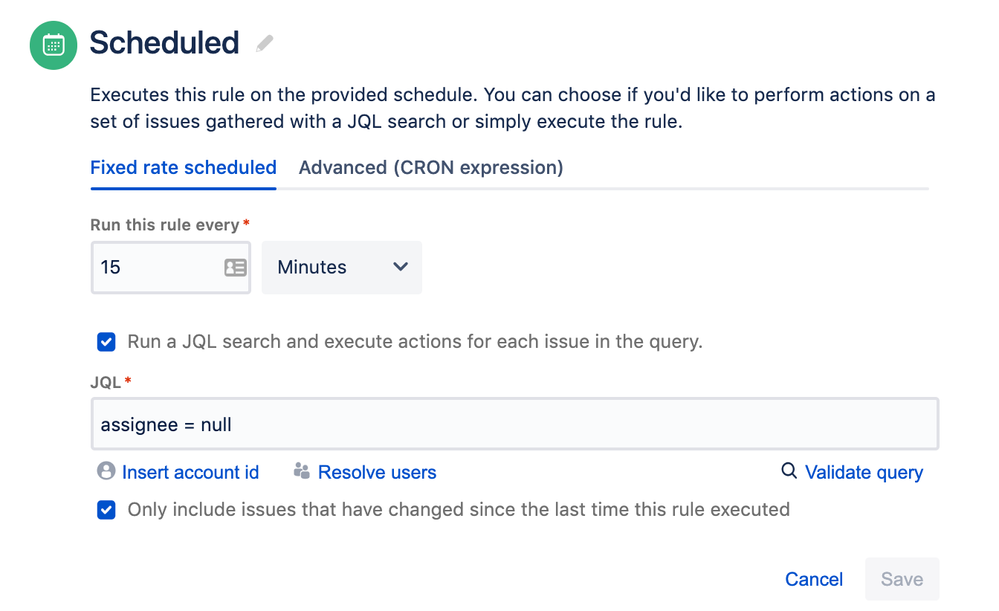Click the contact card icon in interval field
The image size is (999, 611).
(235, 267)
